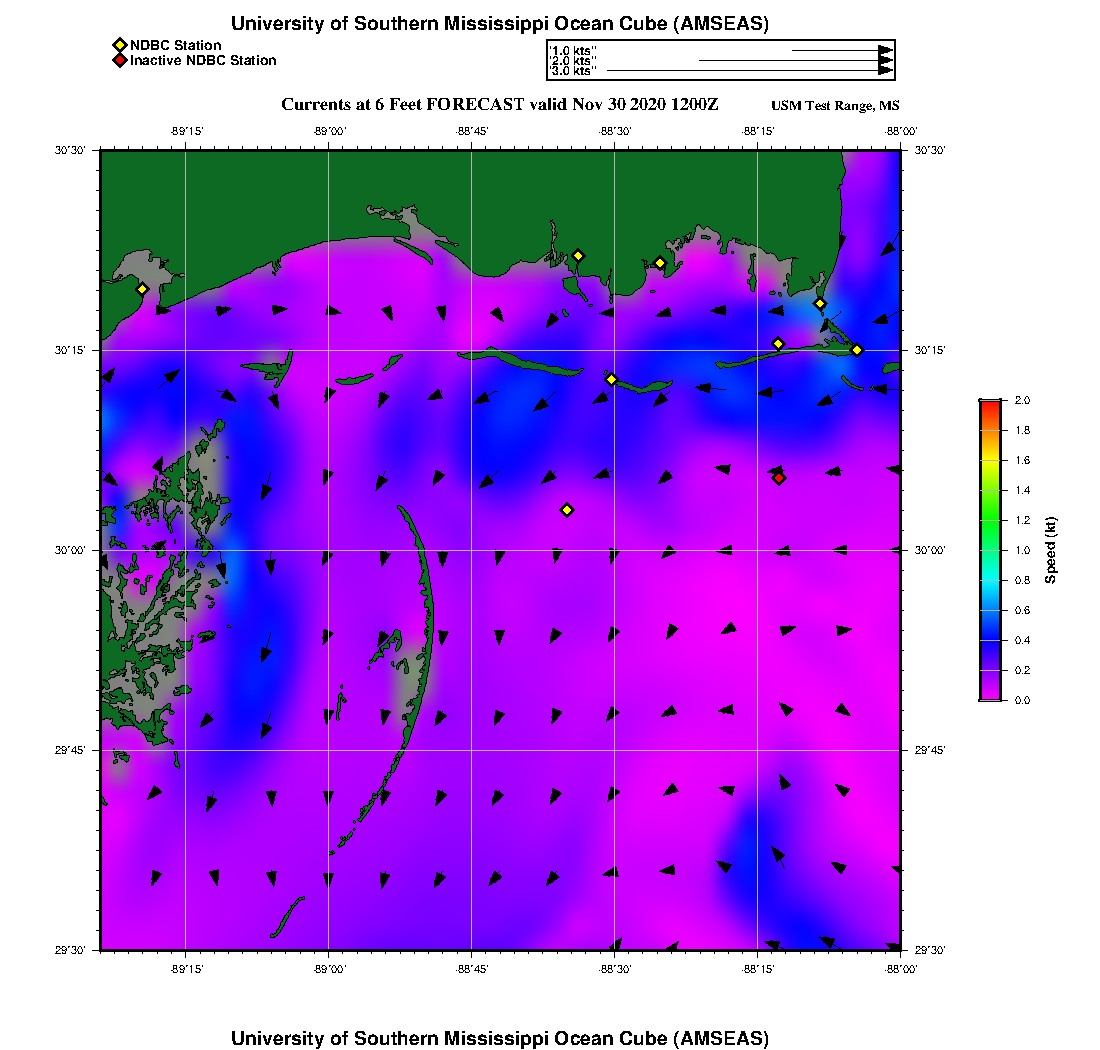Click the westernmost yellow NDBC station marker
The image size is (1100, 1050).
pos(142,289)
